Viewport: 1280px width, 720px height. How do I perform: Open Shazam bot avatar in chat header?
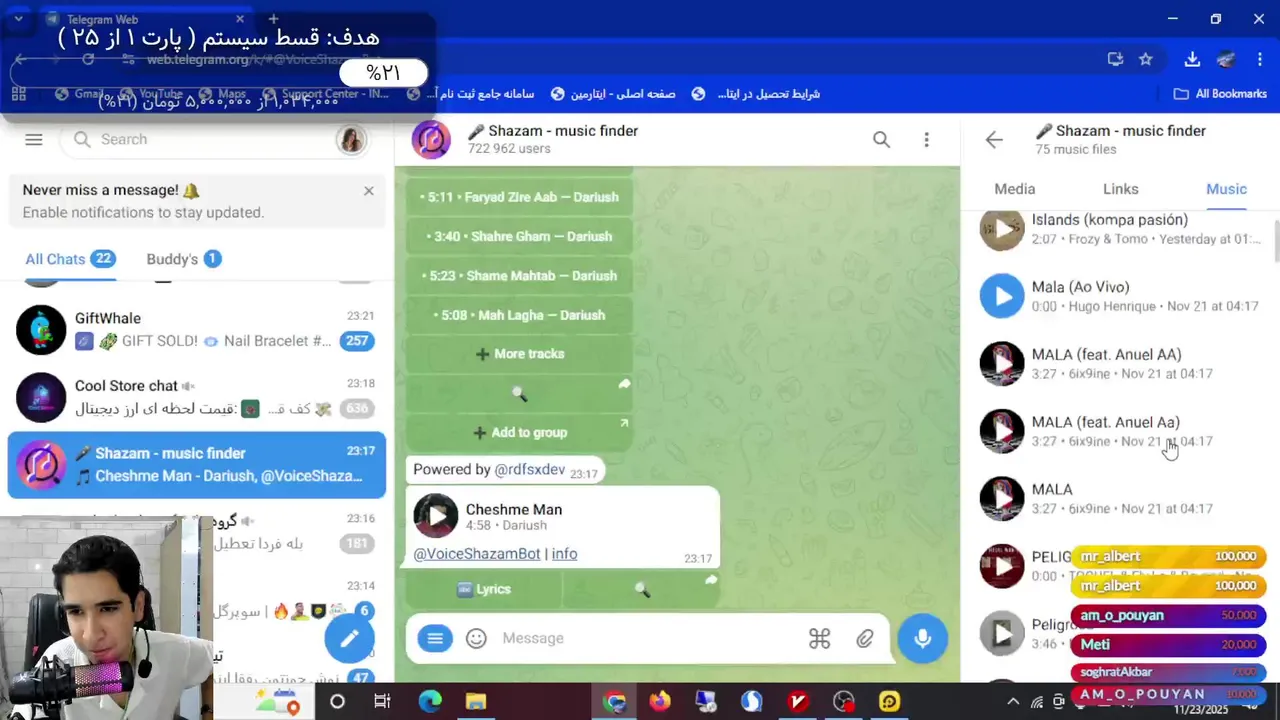click(x=432, y=140)
